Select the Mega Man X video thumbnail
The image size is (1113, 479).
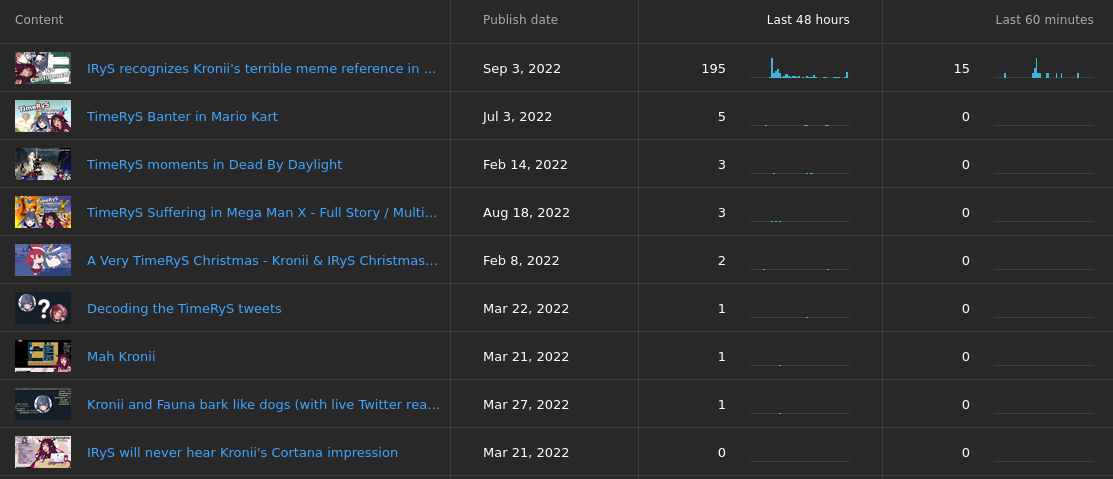point(43,212)
